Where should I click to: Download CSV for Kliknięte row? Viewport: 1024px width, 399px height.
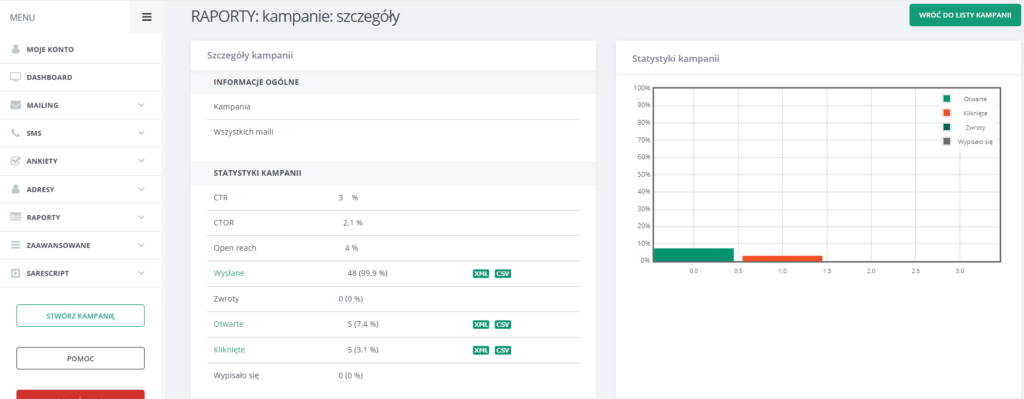coord(503,350)
